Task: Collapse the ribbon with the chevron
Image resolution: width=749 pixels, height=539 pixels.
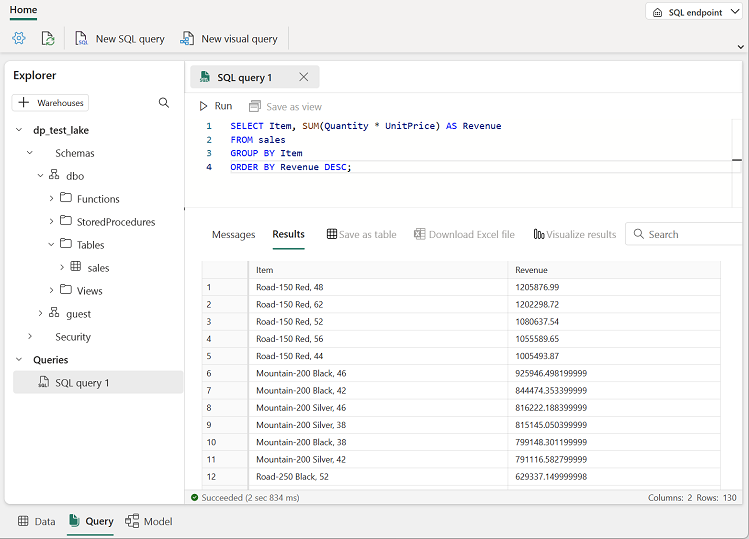Action: [x=741, y=47]
